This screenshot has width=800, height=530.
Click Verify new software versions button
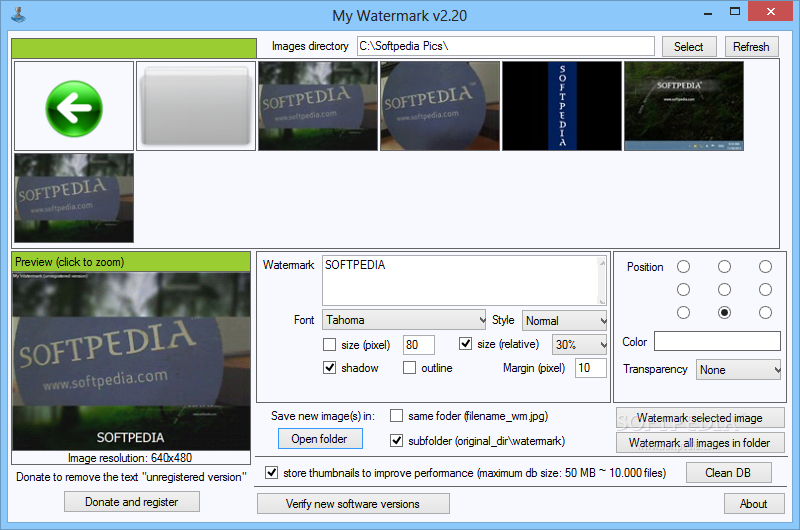[x=353, y=504]
